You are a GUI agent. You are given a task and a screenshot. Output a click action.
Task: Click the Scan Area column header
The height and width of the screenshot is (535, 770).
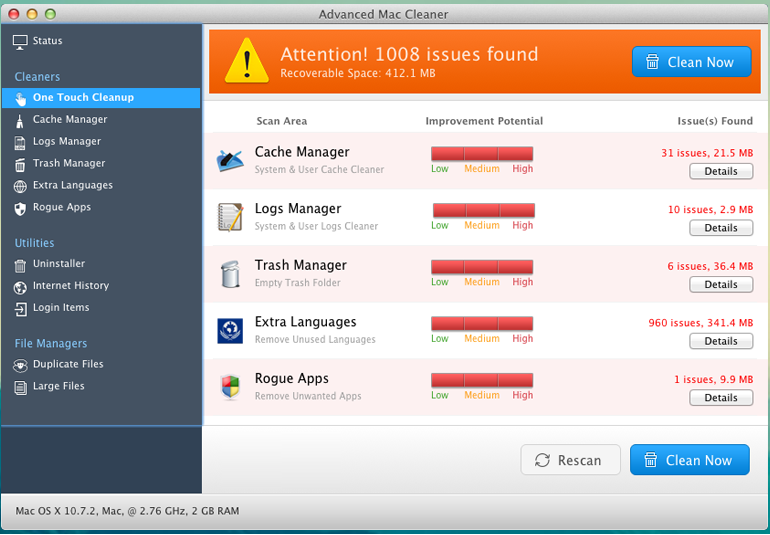click(x=282, y=121)
